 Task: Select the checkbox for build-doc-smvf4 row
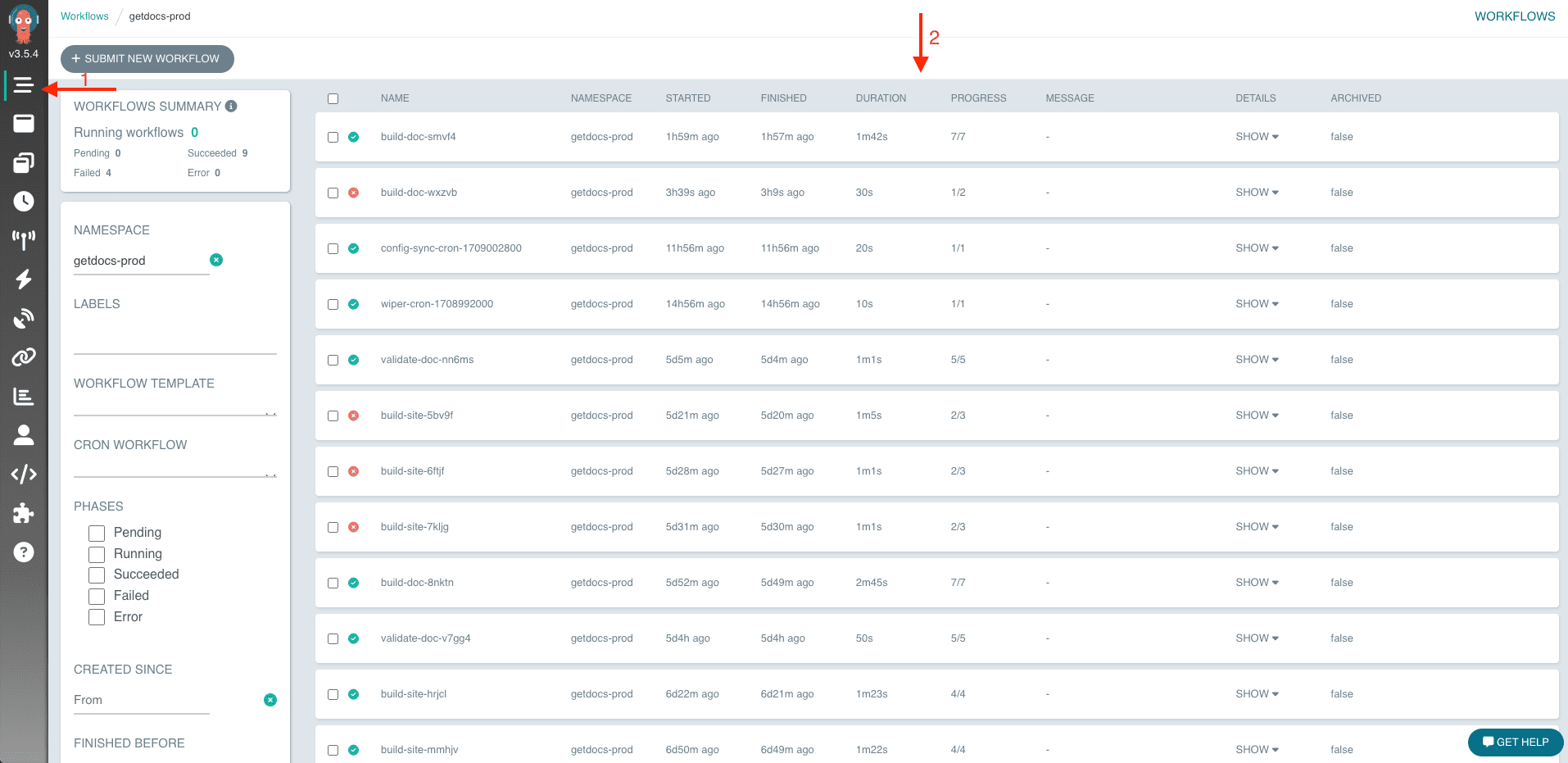pyautogui.click(x=333, y=137)
